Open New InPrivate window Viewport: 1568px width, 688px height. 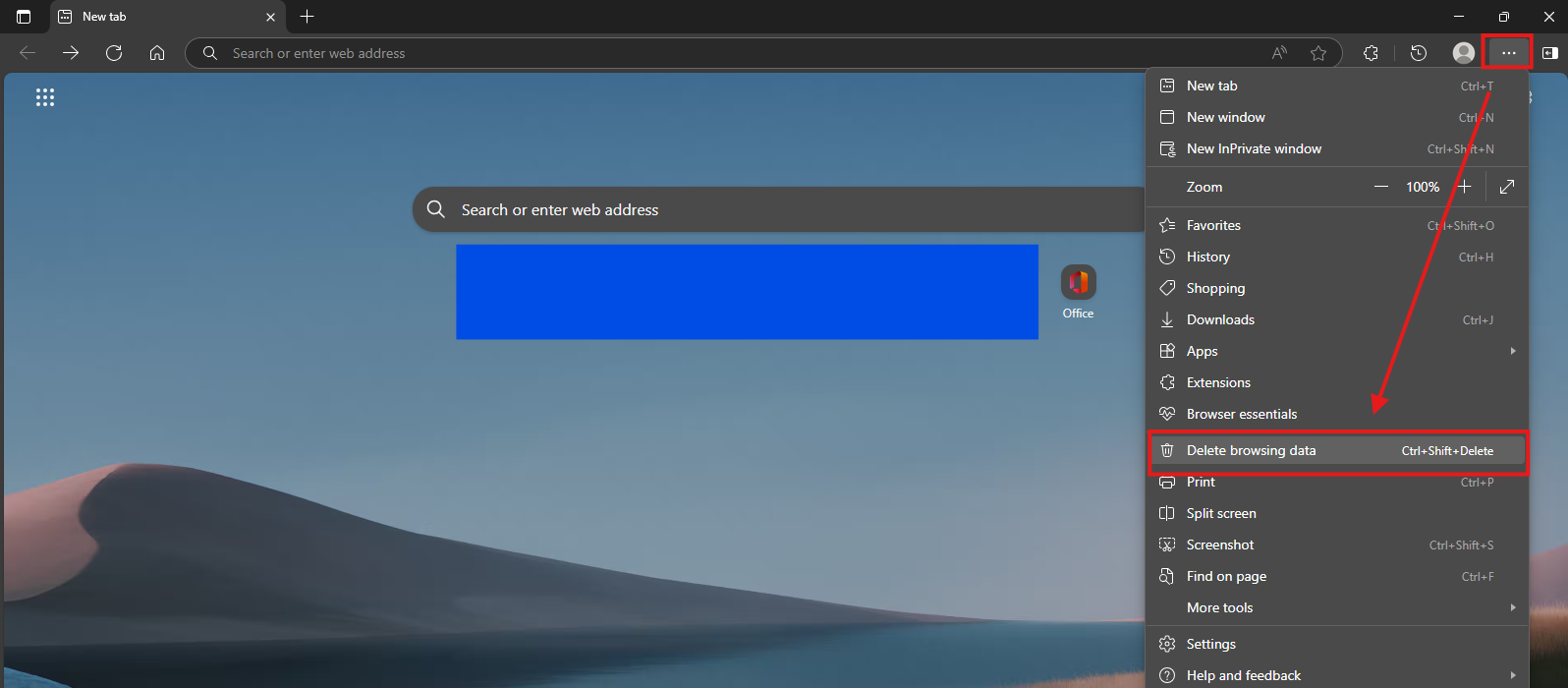pyautogui.click(x=1336, y=148)
